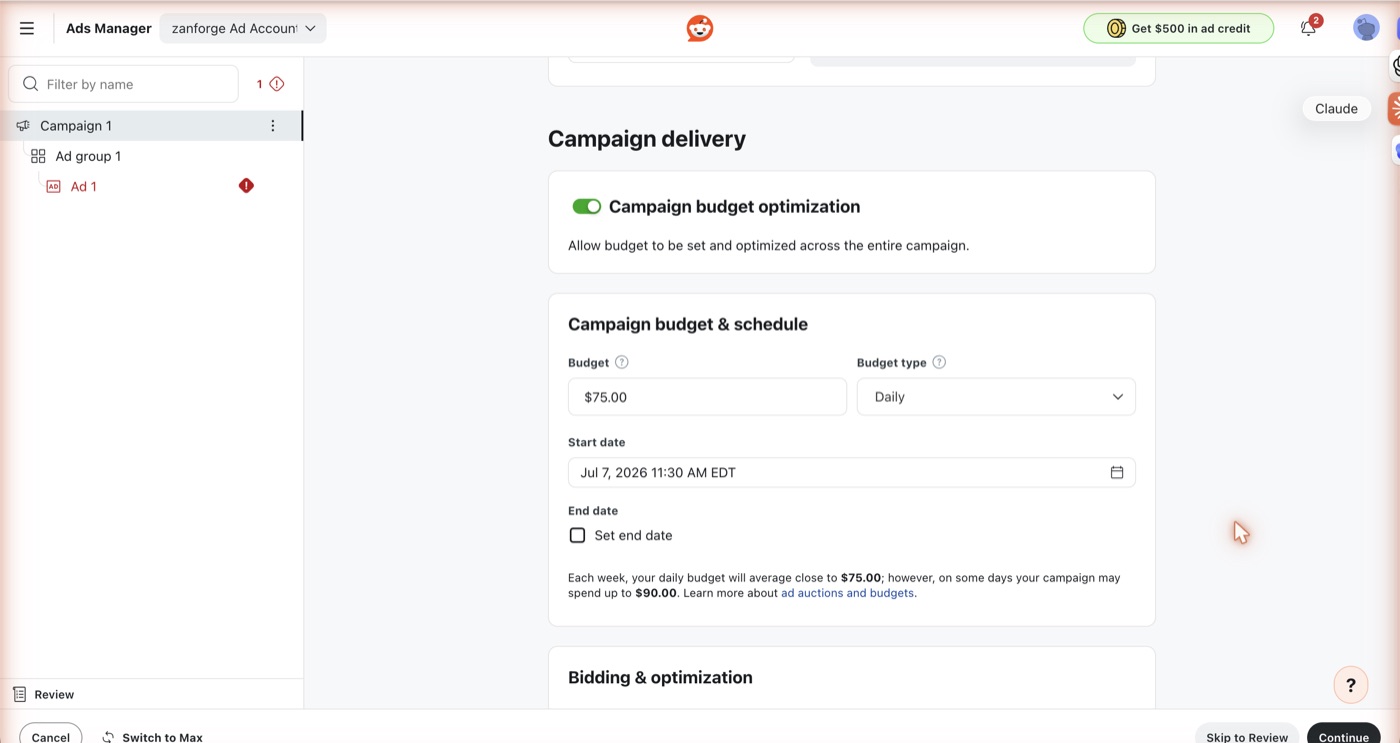Viewport: 1400px width, 743px height.
Task: Check the Set end date checkbox
Action: [x=577, y=535]
